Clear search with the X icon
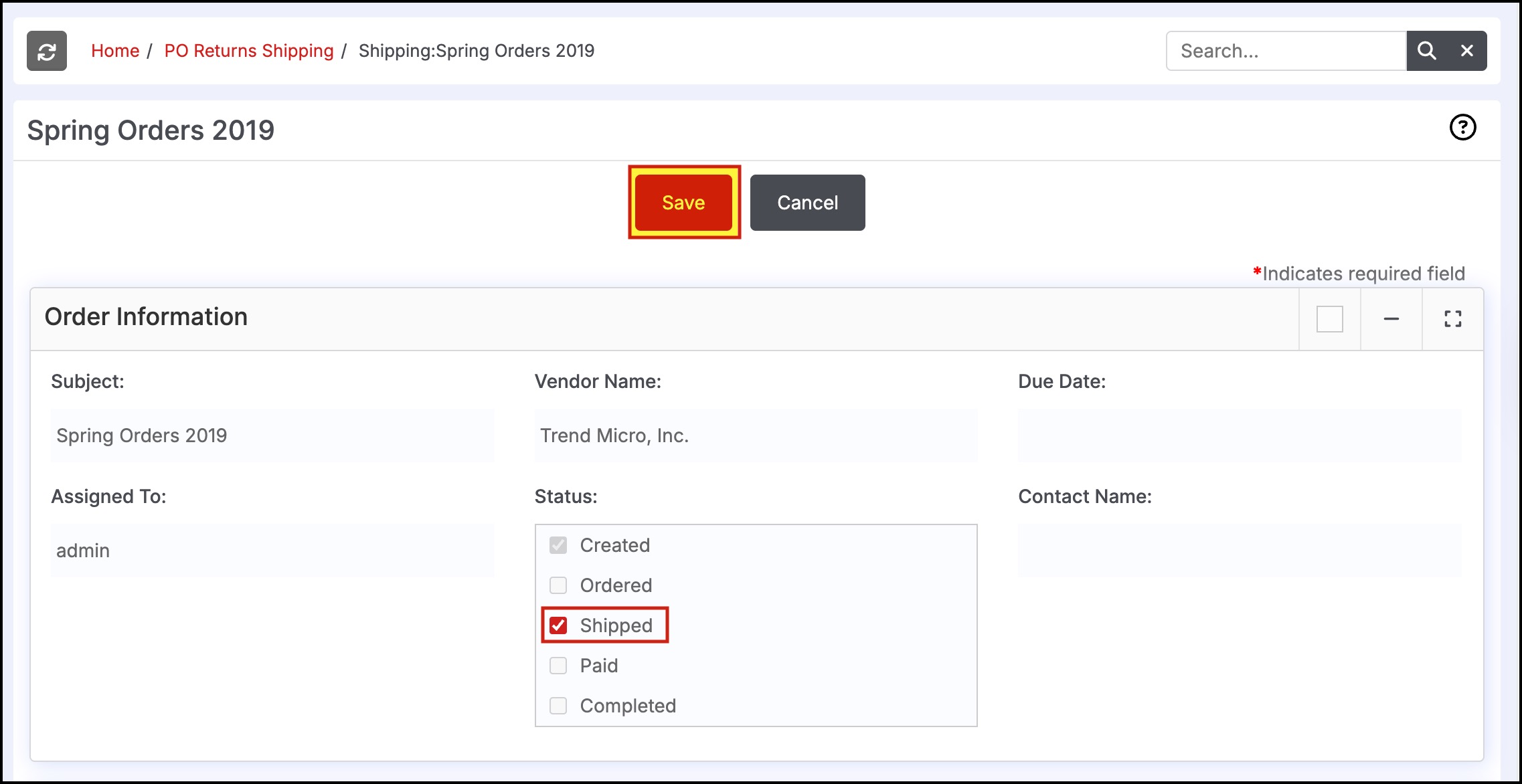Image resolution: width=1522 pixels, height=784 pixels. (x=1467, y=51)
